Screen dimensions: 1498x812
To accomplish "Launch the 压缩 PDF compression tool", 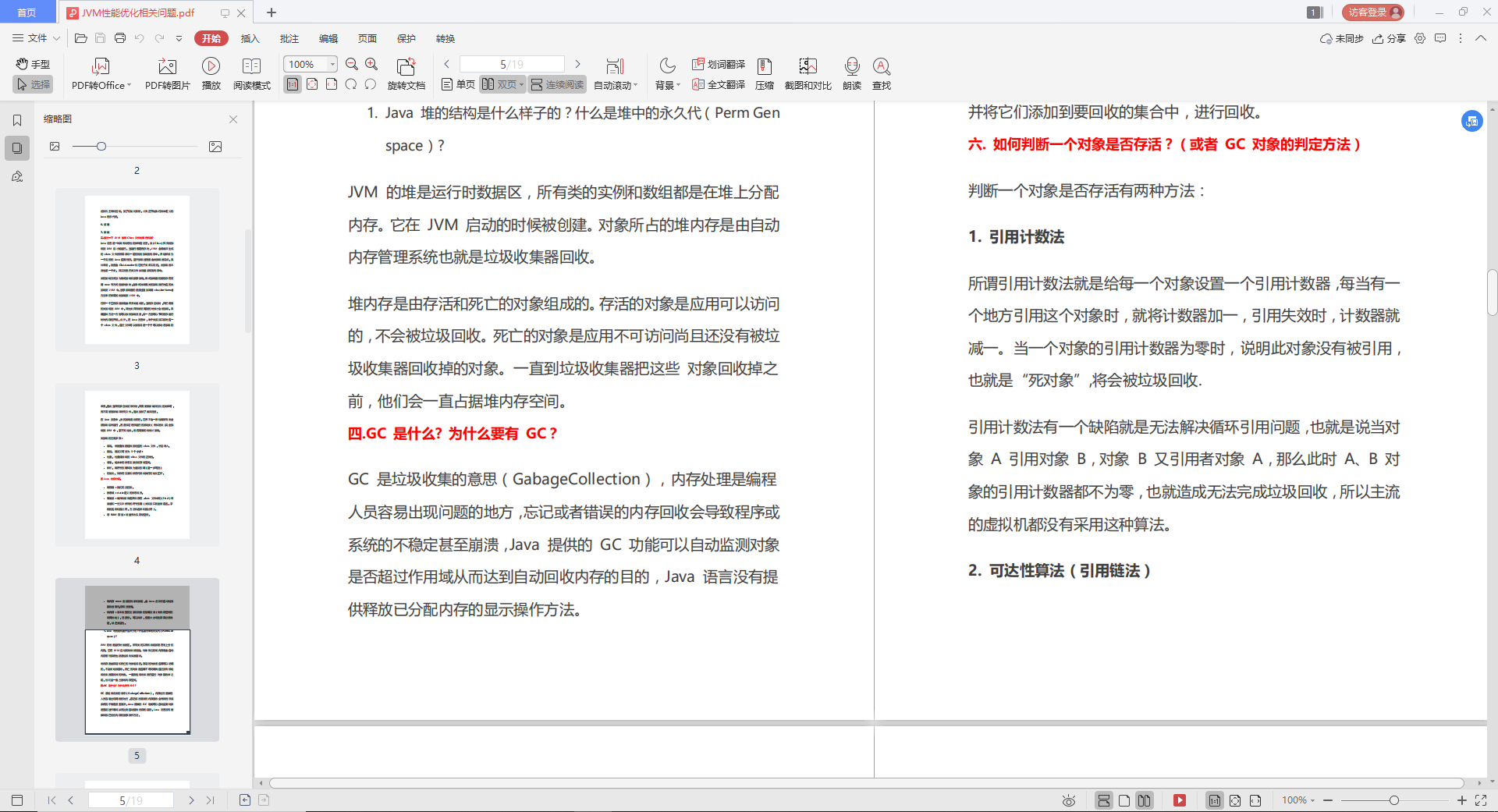I will pyautogui.click(x=764, y=74).
